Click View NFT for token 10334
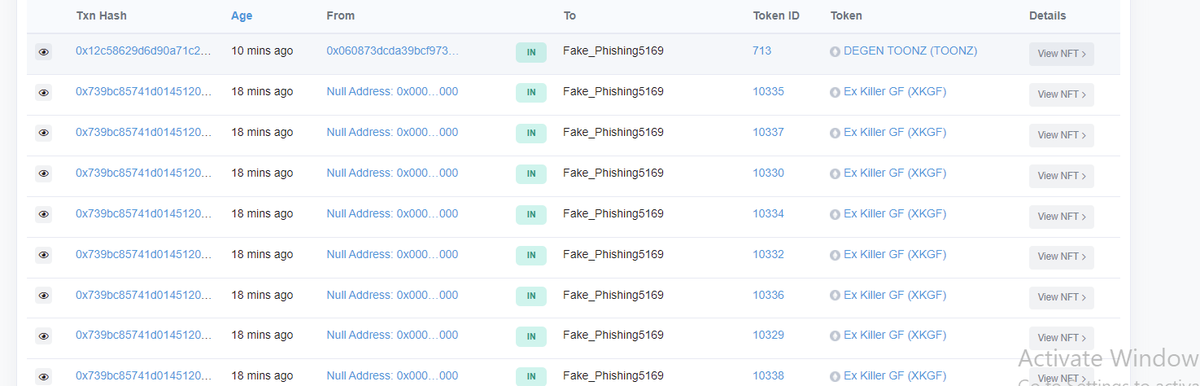The height and width of the screenshot is (386, 1200). coord(1061,216)
